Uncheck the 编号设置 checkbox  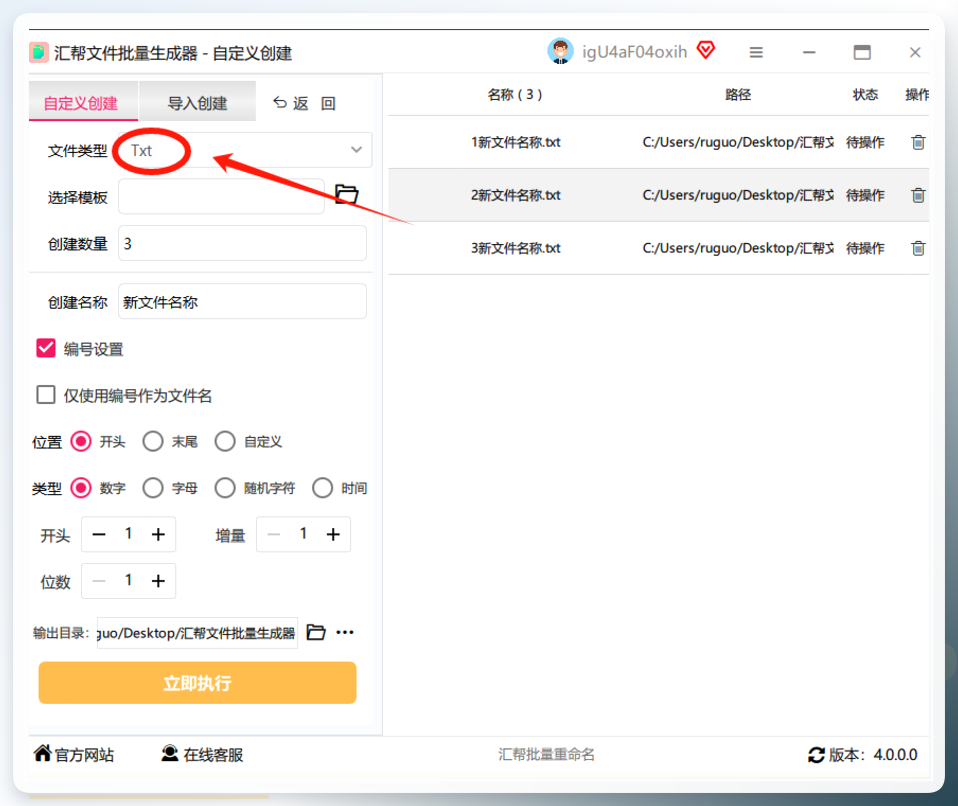pos(46,348)
